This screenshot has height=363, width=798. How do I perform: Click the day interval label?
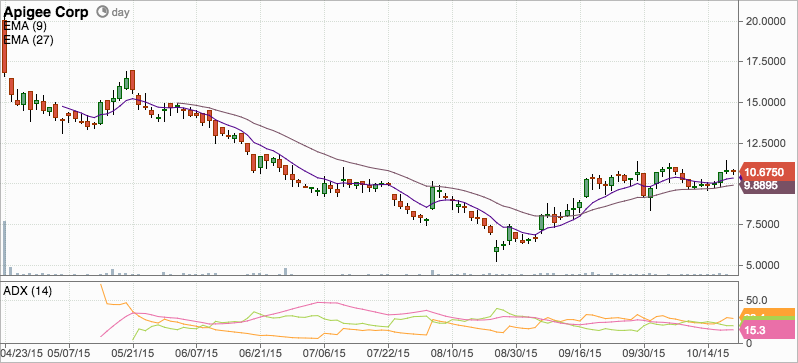(x=120, y=12)
